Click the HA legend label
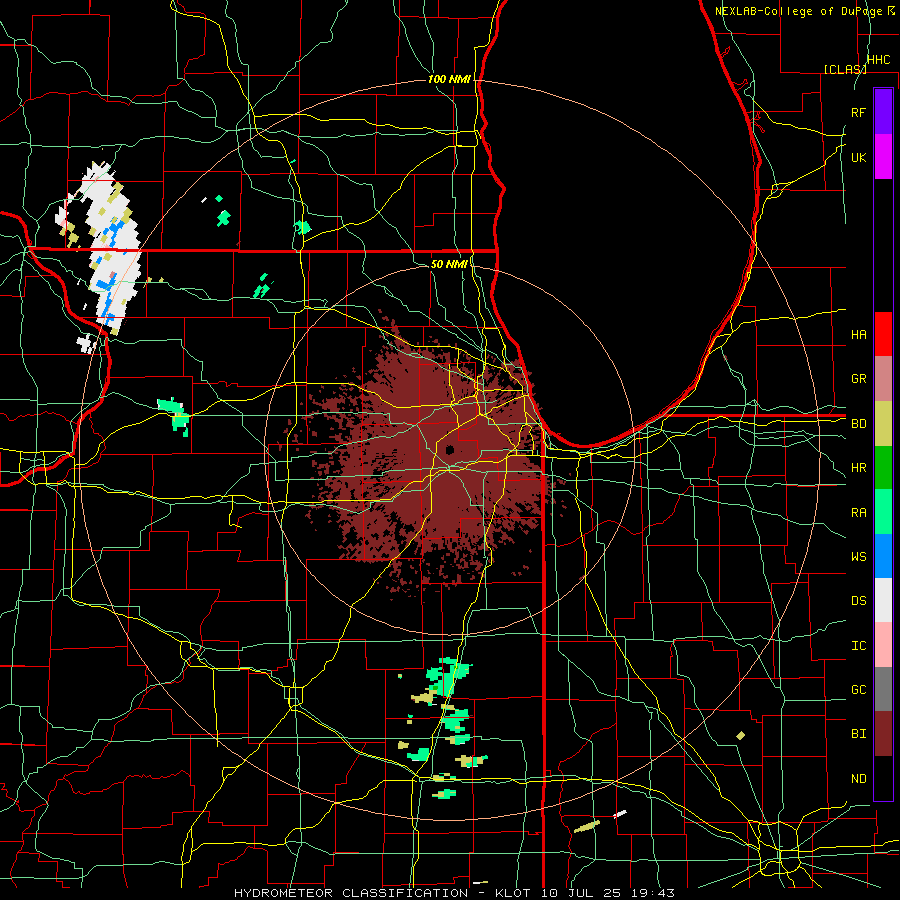Screen dimensions: 900x900 858,334
